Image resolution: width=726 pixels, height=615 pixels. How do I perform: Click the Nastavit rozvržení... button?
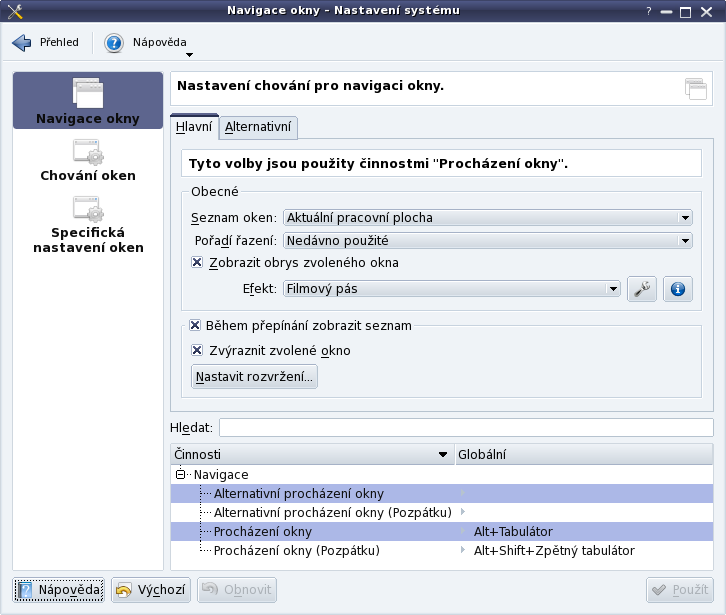click(x=254, y=377)
